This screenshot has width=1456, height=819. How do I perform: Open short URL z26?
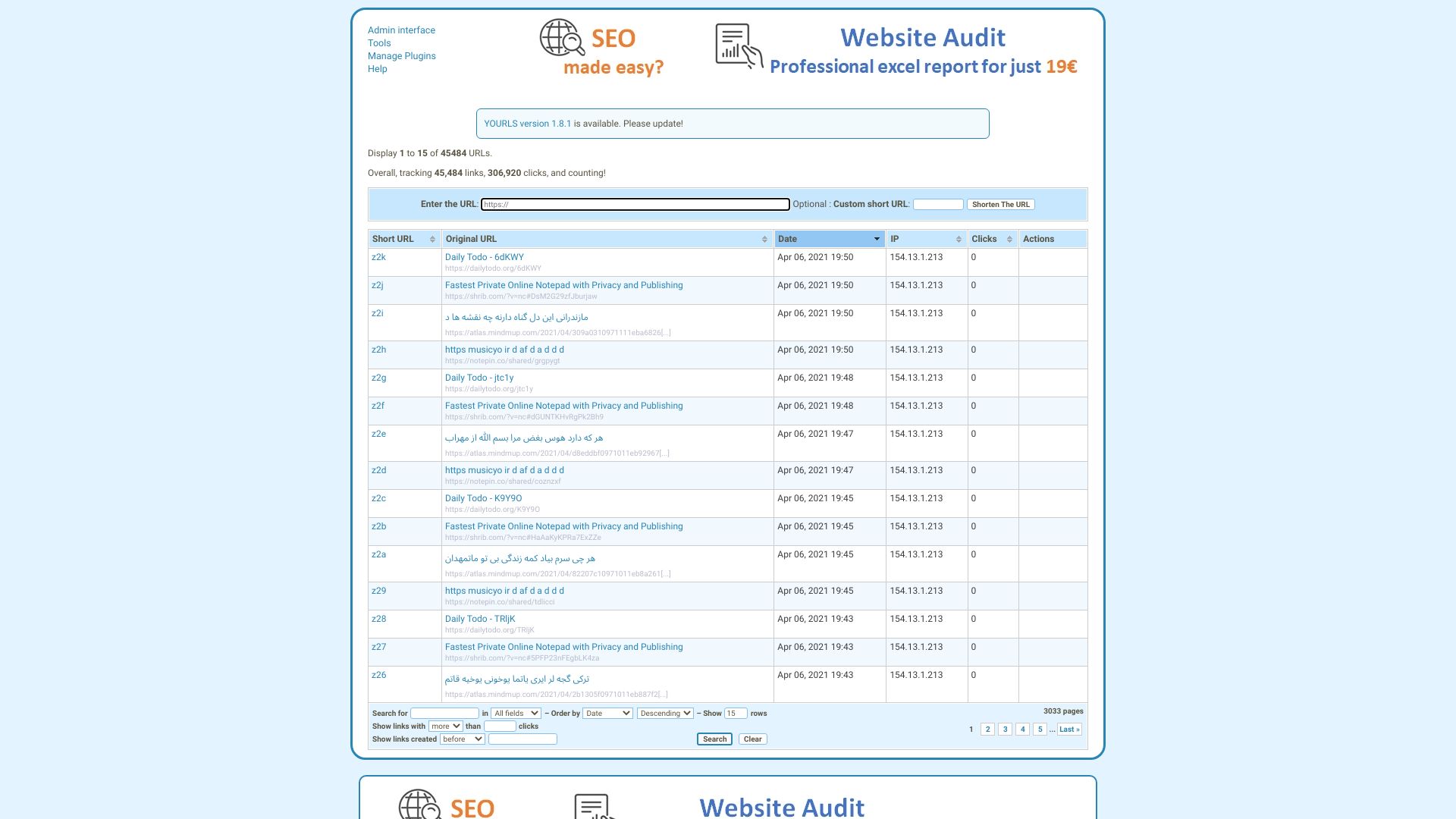pos(378,676)
